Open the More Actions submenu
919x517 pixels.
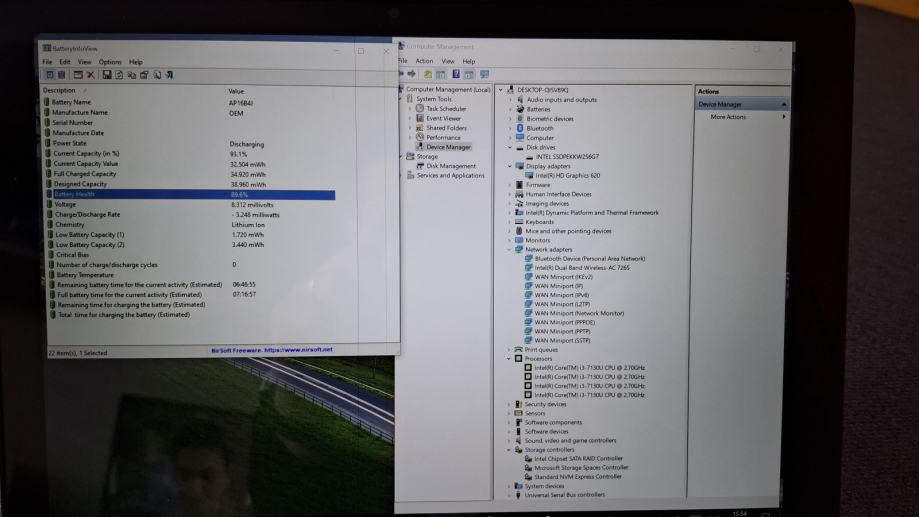(784, 117)
